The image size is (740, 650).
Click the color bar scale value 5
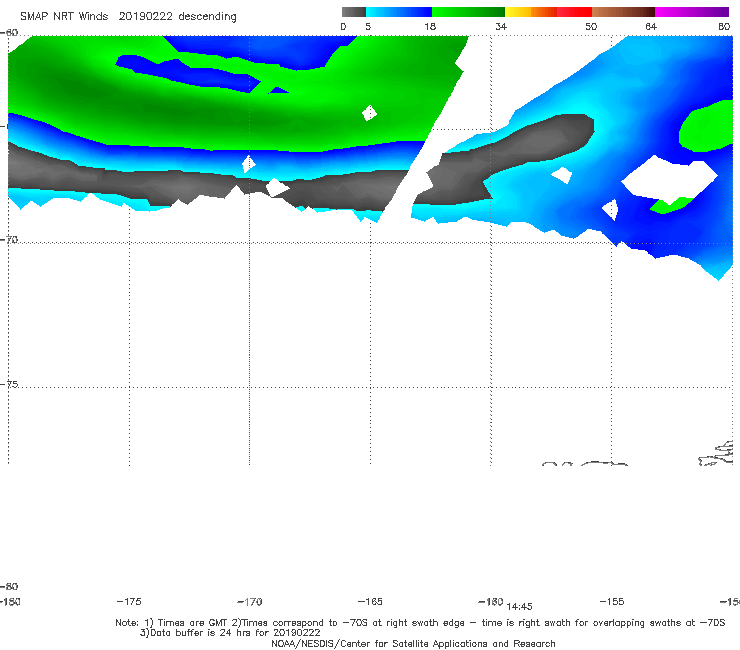pyautogui.click(x=368, y=27)
